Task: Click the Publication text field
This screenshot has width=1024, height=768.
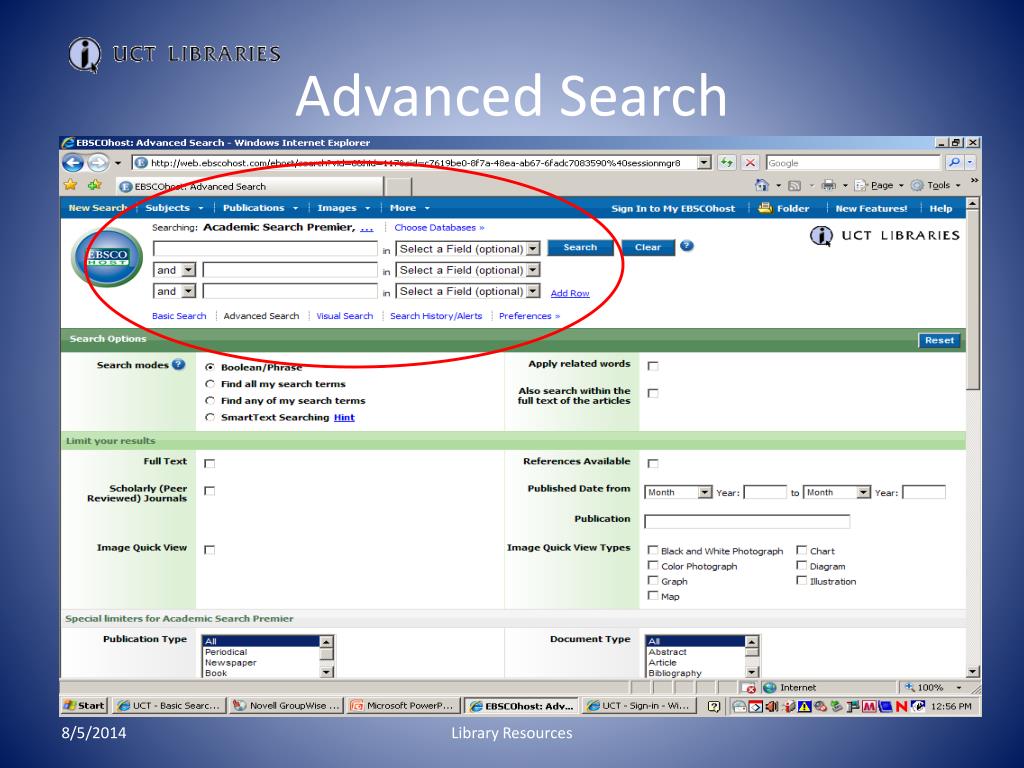Action: point(747,521)
